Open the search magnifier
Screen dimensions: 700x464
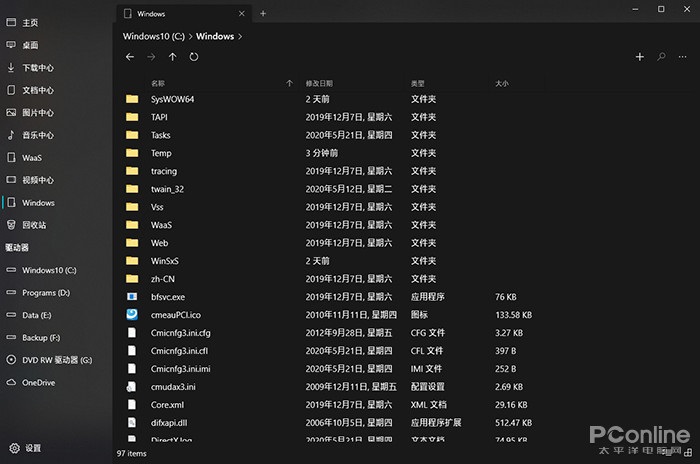pos(661,57)
